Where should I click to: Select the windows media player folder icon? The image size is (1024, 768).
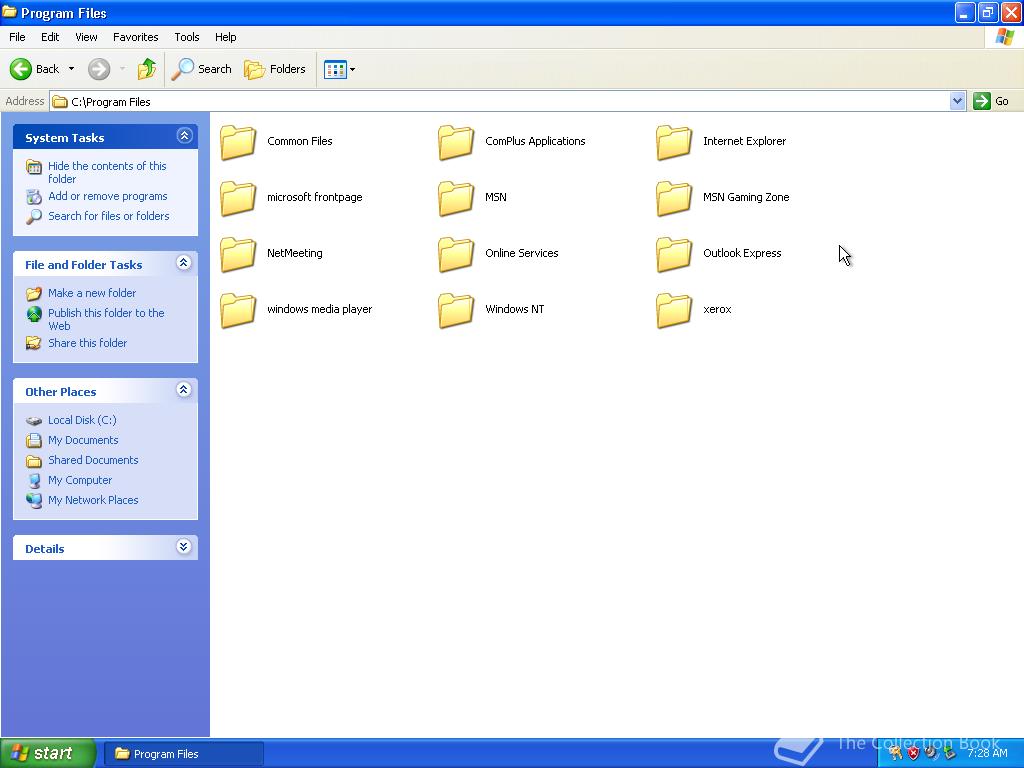[238, 310]
